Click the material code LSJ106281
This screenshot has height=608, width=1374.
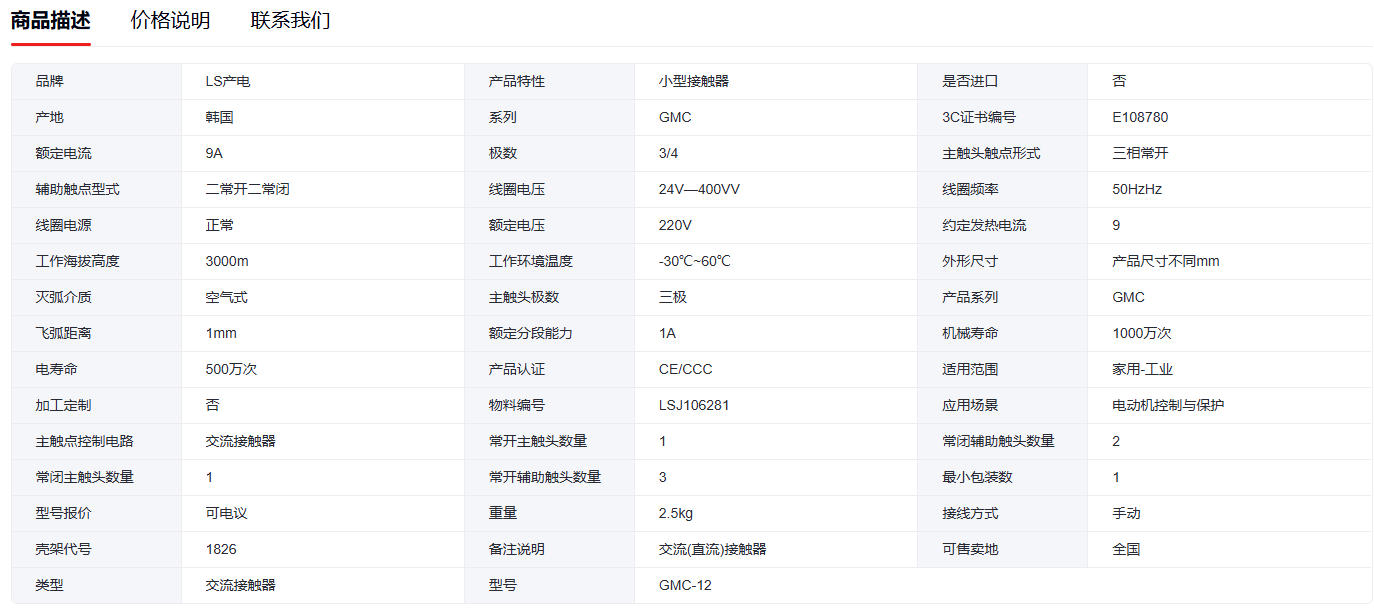694,405
